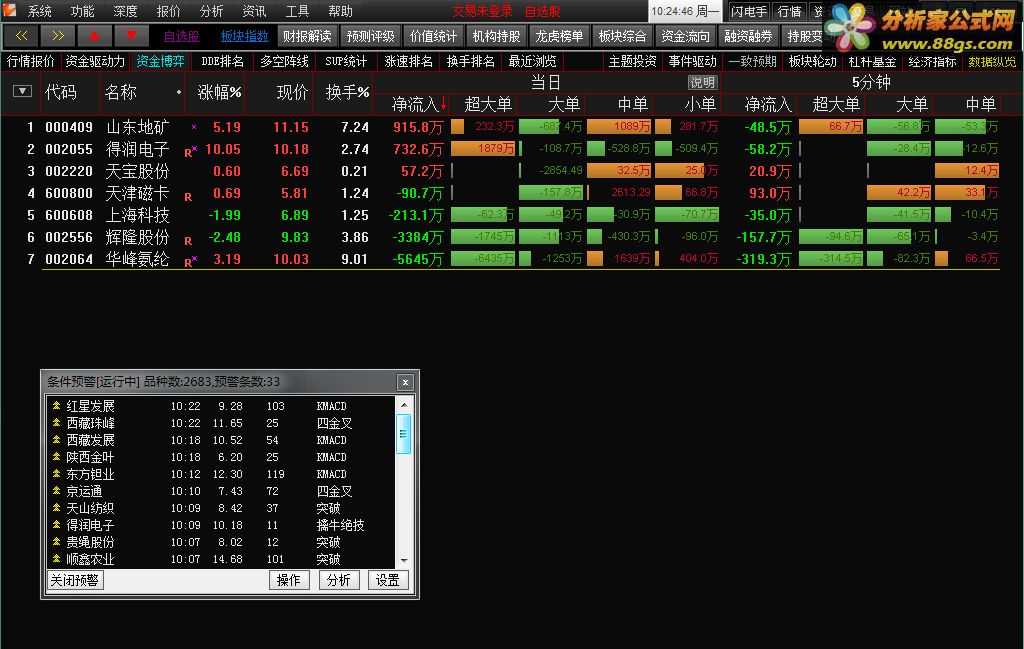Click the application logo icon at top-left
Viewport: 1024px width, 649px height.
coord(10,10)
